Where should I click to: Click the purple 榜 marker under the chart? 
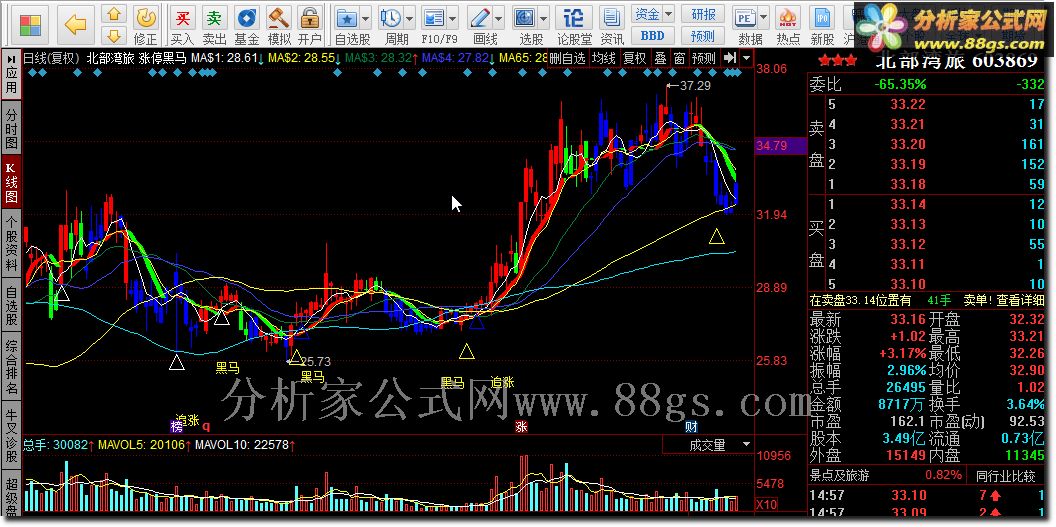pyautogui.click(x=177, y=426)
